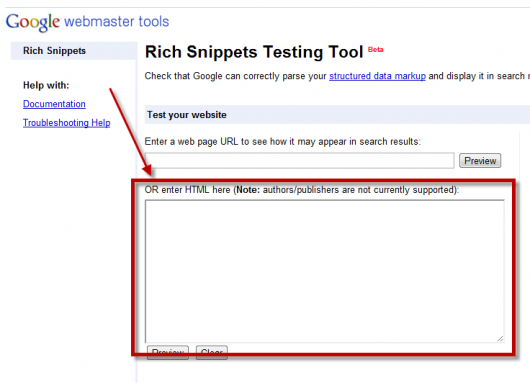The image size is (530, 383).
Task: Click the red Beta label
Action: (x=376, y=50)
